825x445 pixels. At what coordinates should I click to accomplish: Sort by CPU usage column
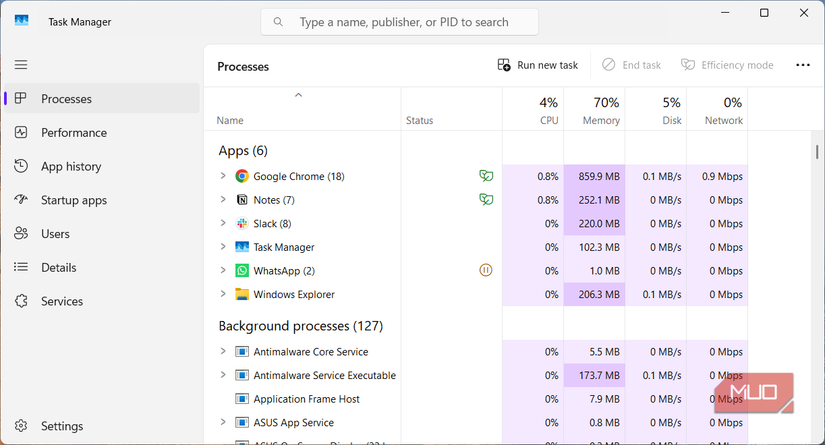(x=533, y=110)
